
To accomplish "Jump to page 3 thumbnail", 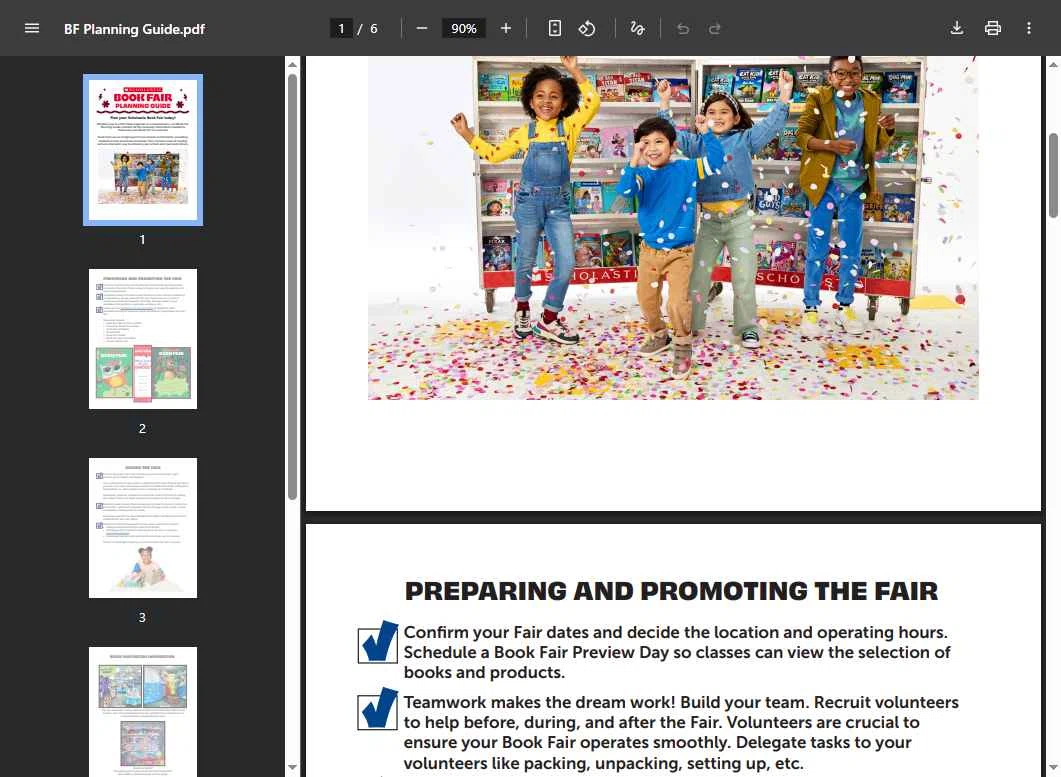I will point(143,528).
